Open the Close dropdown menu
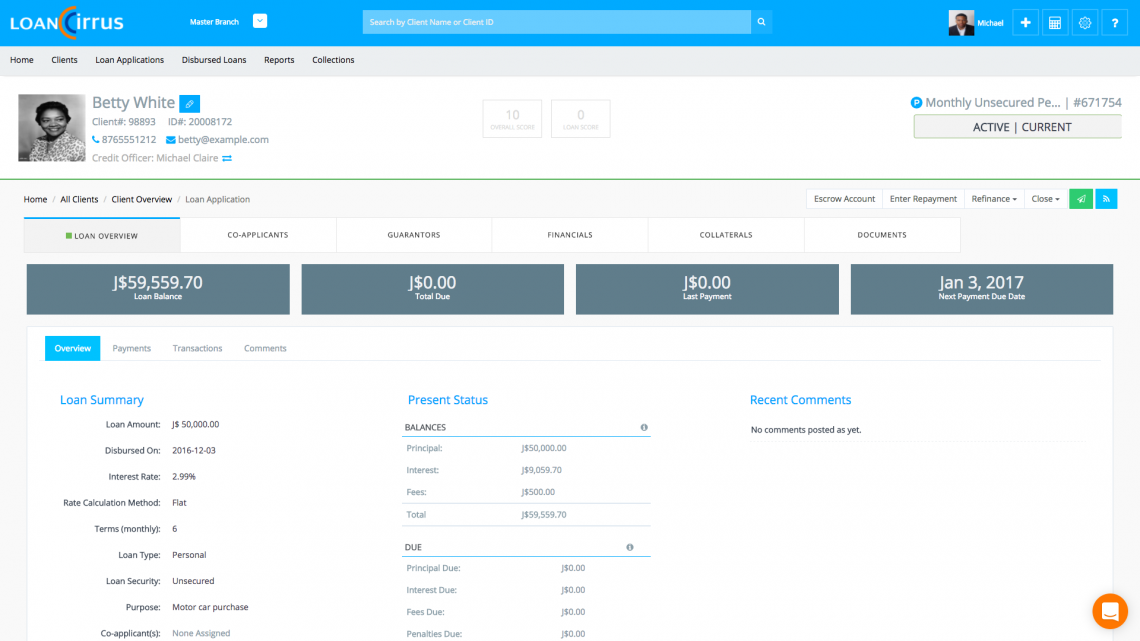Screen dimensions: 1140x641 coord(1045,199)
